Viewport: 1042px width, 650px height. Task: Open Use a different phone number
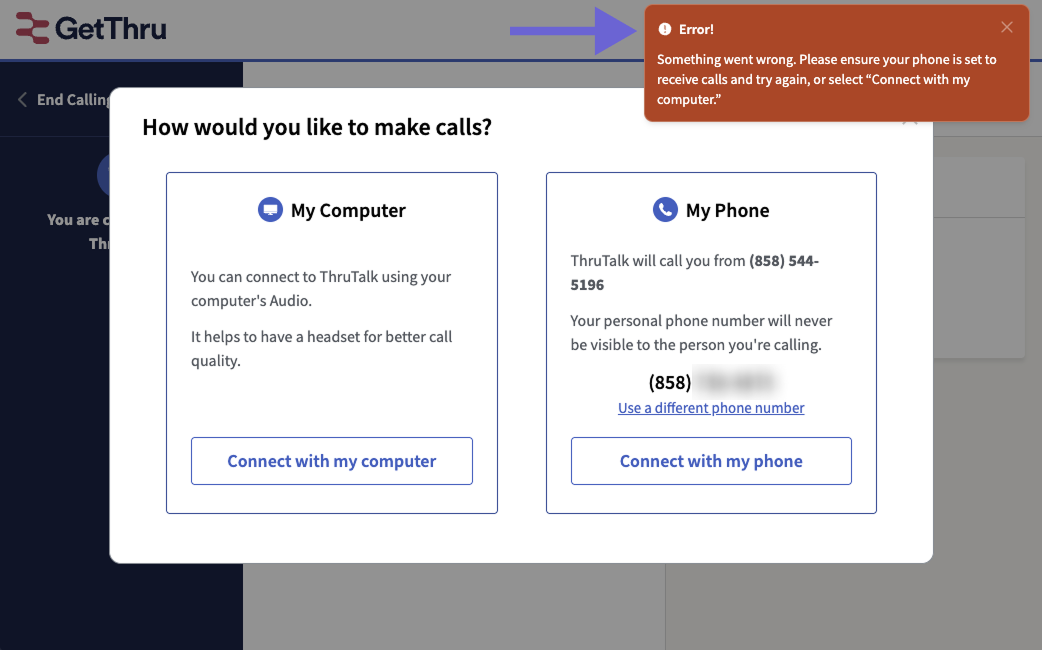click(711, 408)
